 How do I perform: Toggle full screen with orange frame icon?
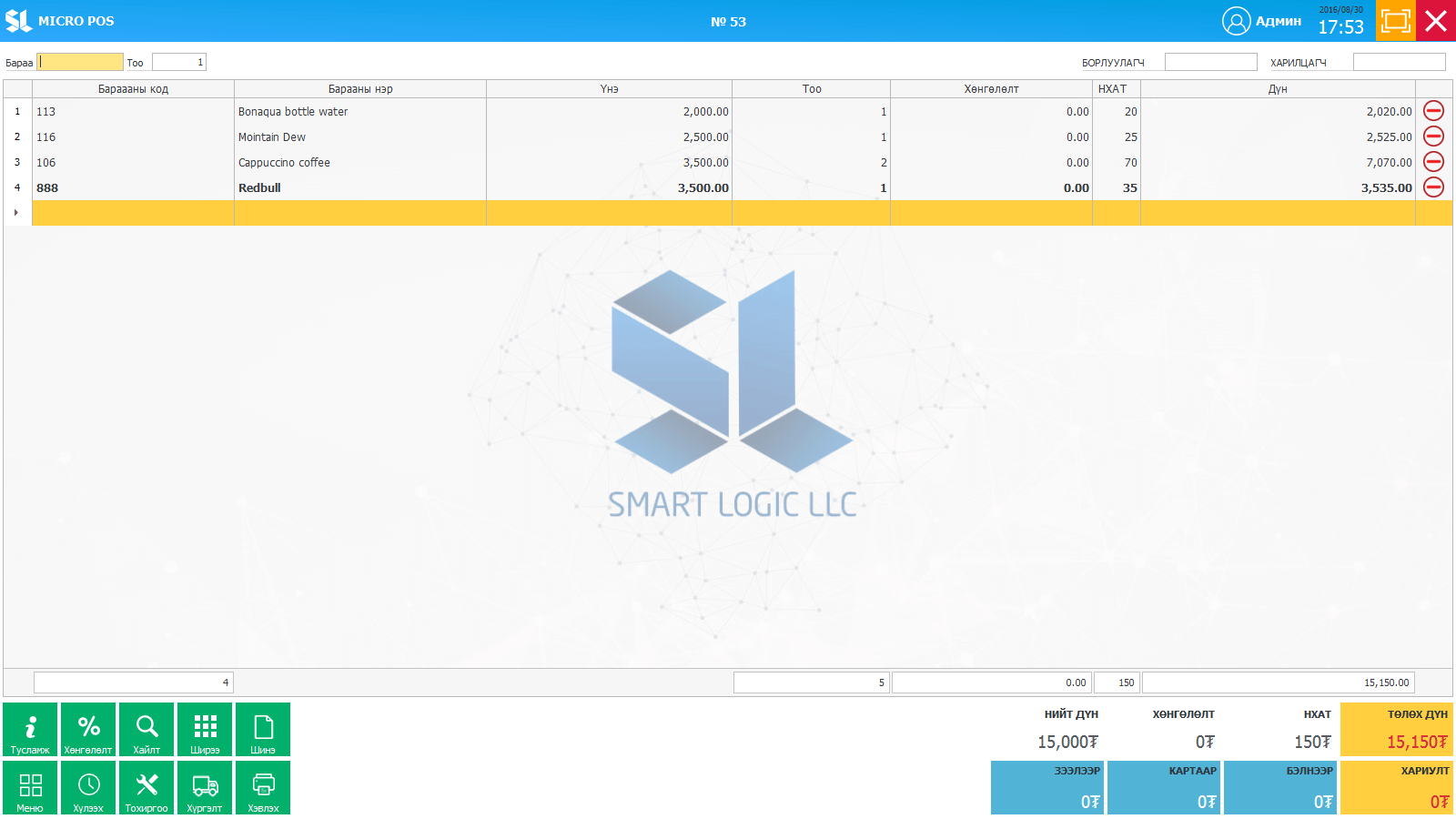tap(1396, 21)
